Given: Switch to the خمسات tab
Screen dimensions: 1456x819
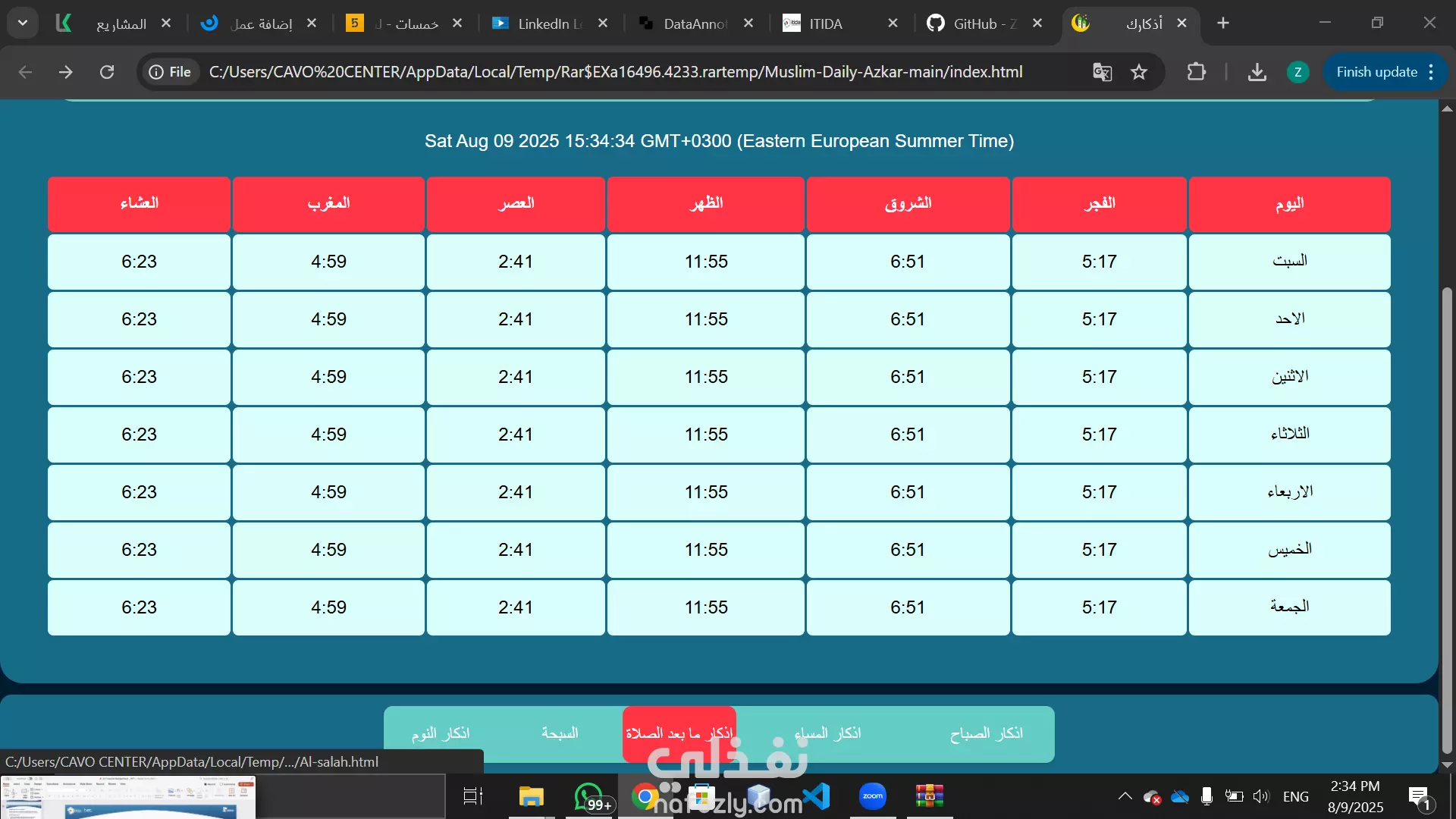Looking at the screenshot, I should [403, 24].
